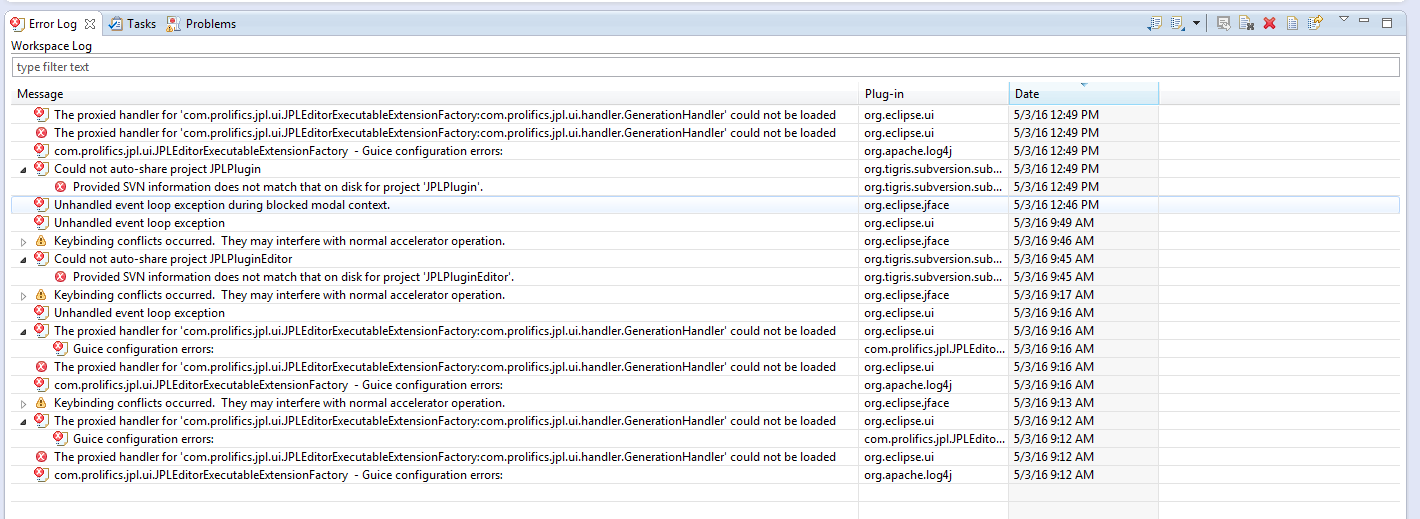Switch to the Problems tab
The height and width of the screenshot is (519, 1420).
(201, 23)
